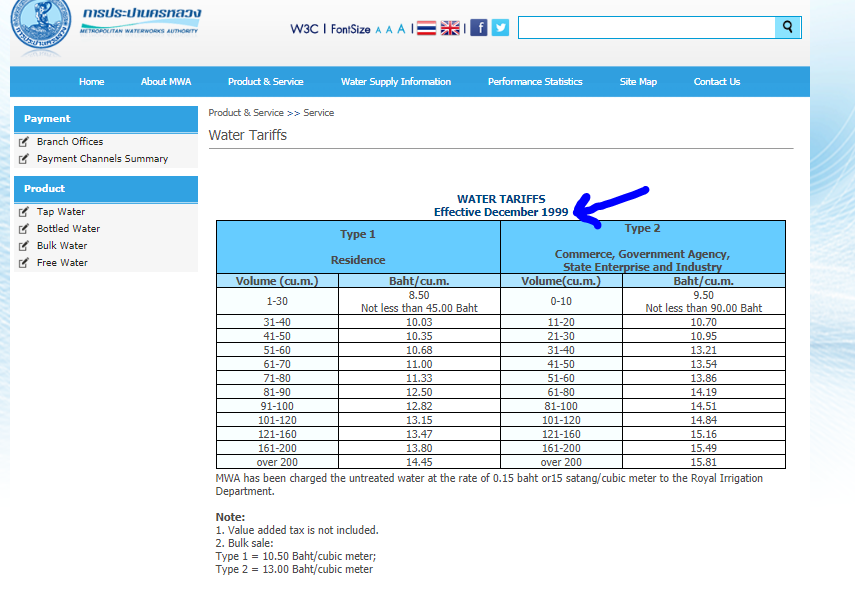The height and width of the screenshot is (592, 855).
Task: Click the edit icon beside Tap Water
Action: [x=23, y=212]
